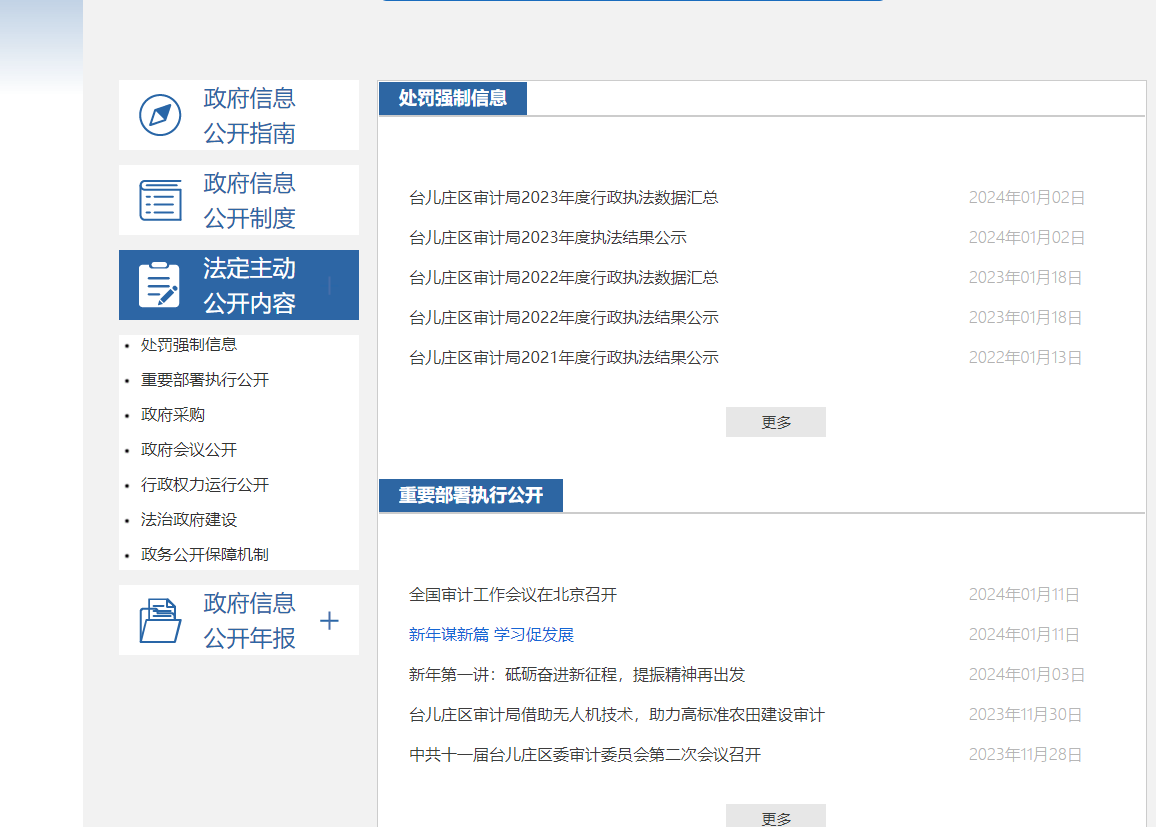Open 政府采购 sidebar entry
Image resolution: width=1156 pixels, height=827 pixels.
tap(173, 414)
